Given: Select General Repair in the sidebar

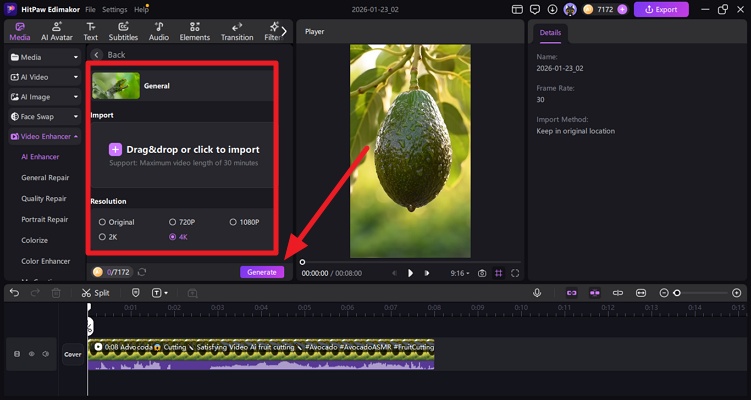Looking at the screenshot, I should click(x=45, y=178).
